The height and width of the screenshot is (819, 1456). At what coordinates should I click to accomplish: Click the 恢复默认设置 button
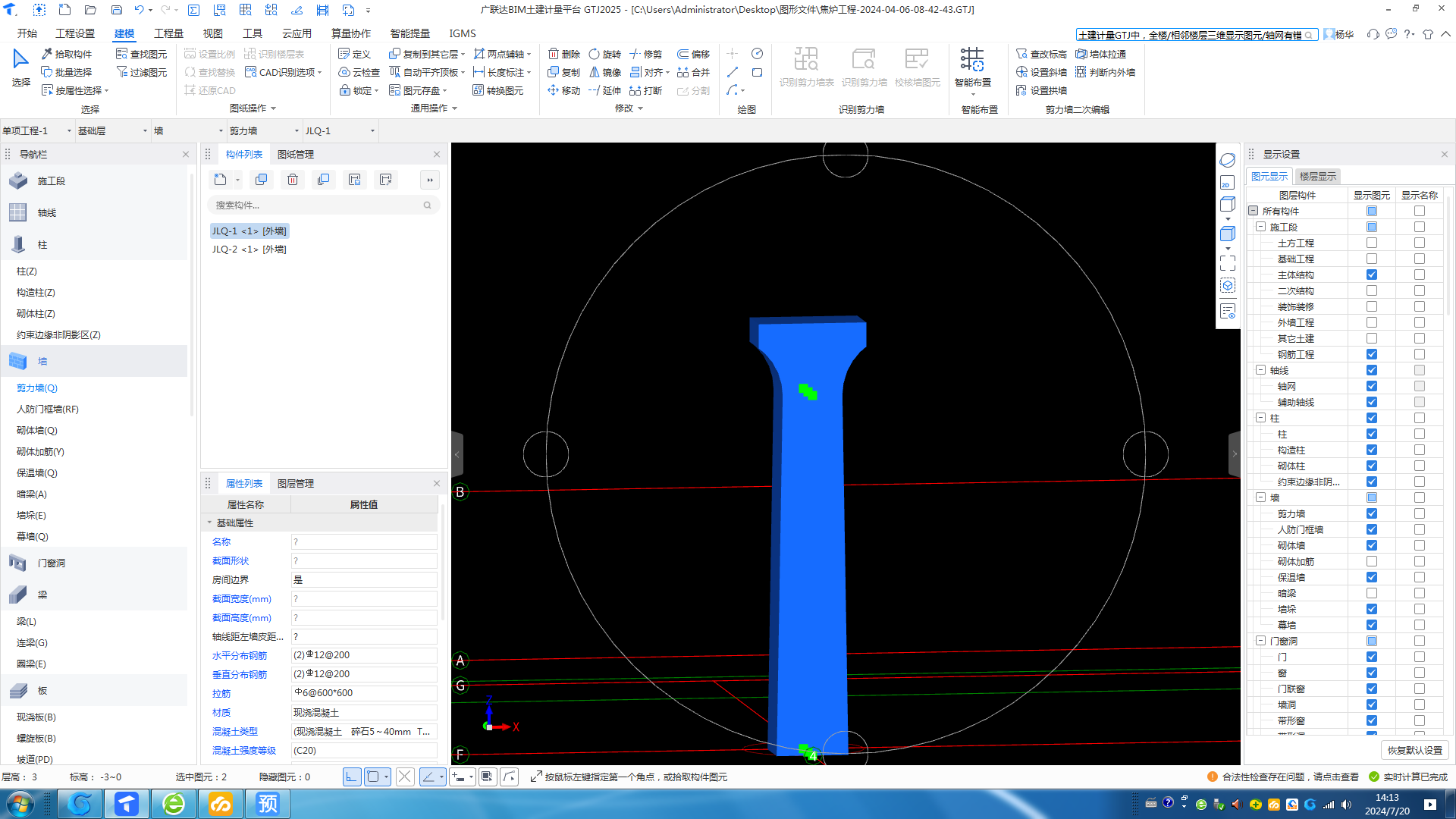(x=1415, y=750)
